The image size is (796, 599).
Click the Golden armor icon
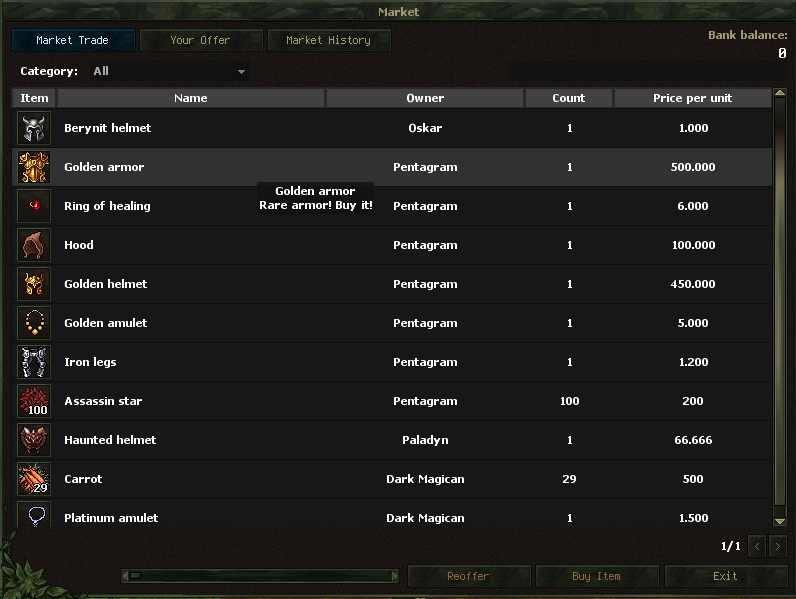point(34,167)
